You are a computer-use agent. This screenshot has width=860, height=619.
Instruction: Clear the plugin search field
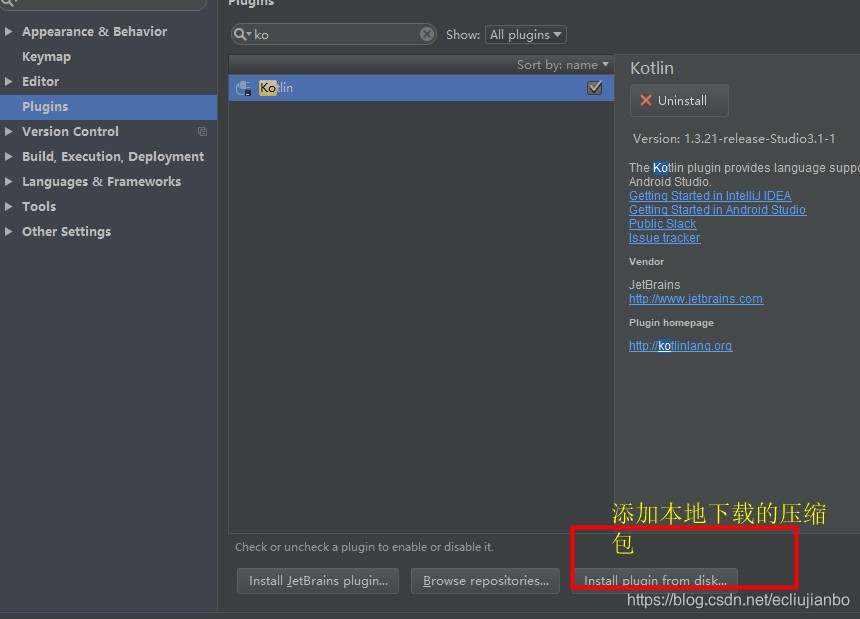tap(427, 35)
